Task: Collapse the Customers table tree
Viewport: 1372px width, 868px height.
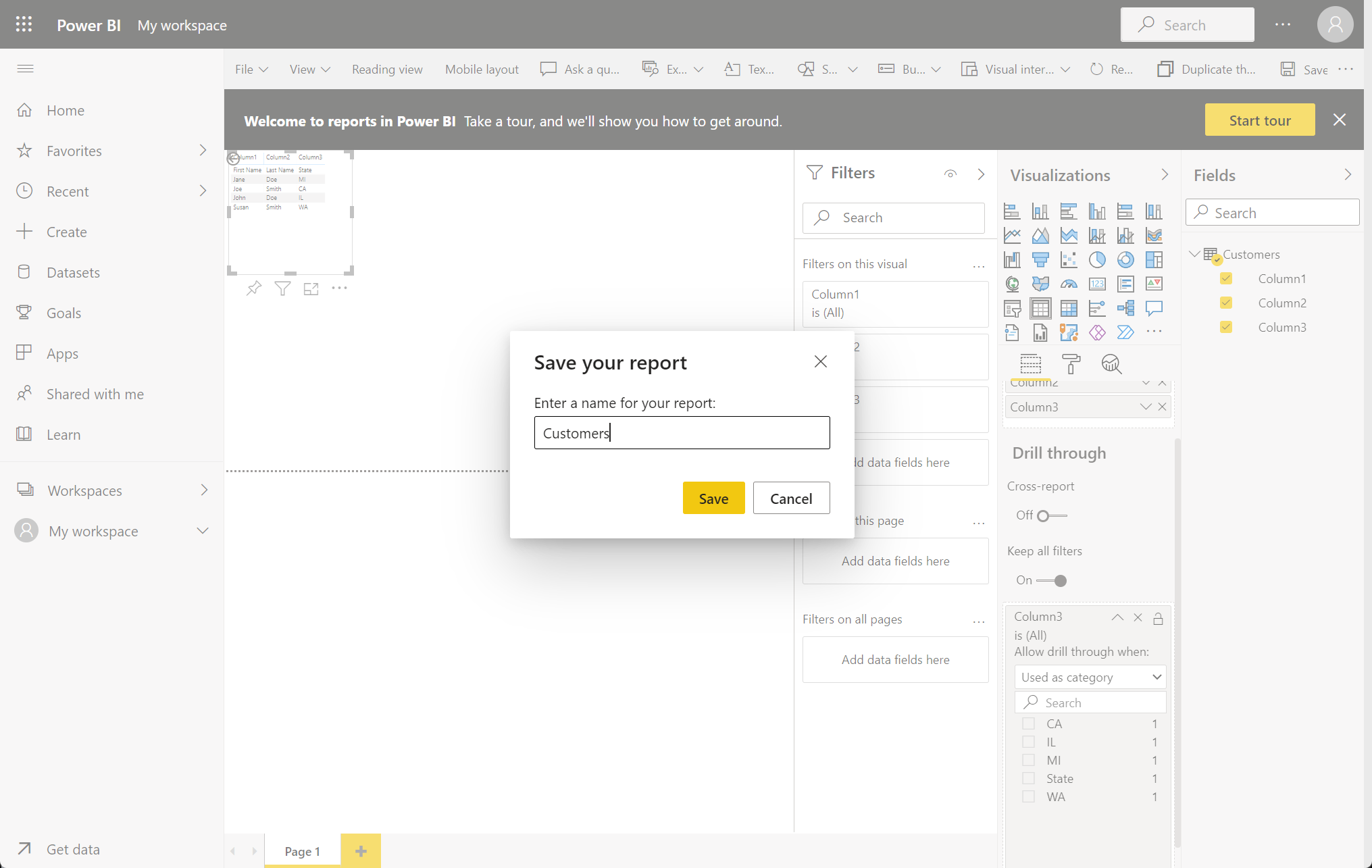Action: 1194,255
